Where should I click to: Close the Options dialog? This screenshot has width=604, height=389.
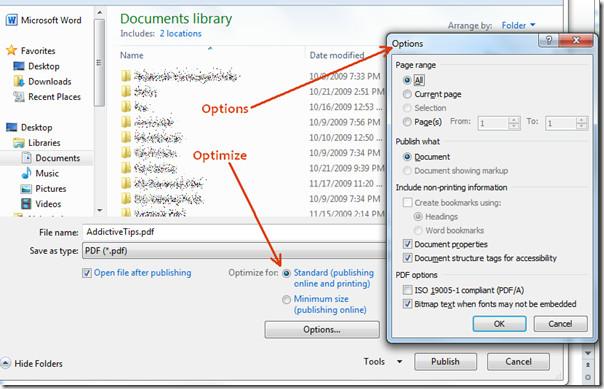(x=575, y=40)
